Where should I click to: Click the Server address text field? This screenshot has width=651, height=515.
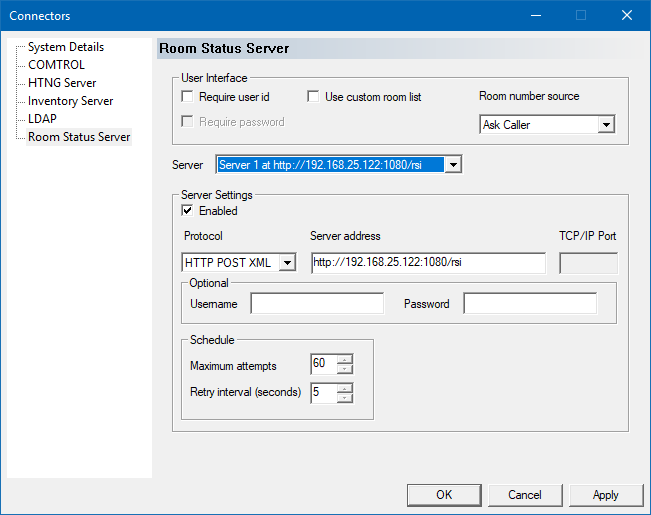(427, 262)
